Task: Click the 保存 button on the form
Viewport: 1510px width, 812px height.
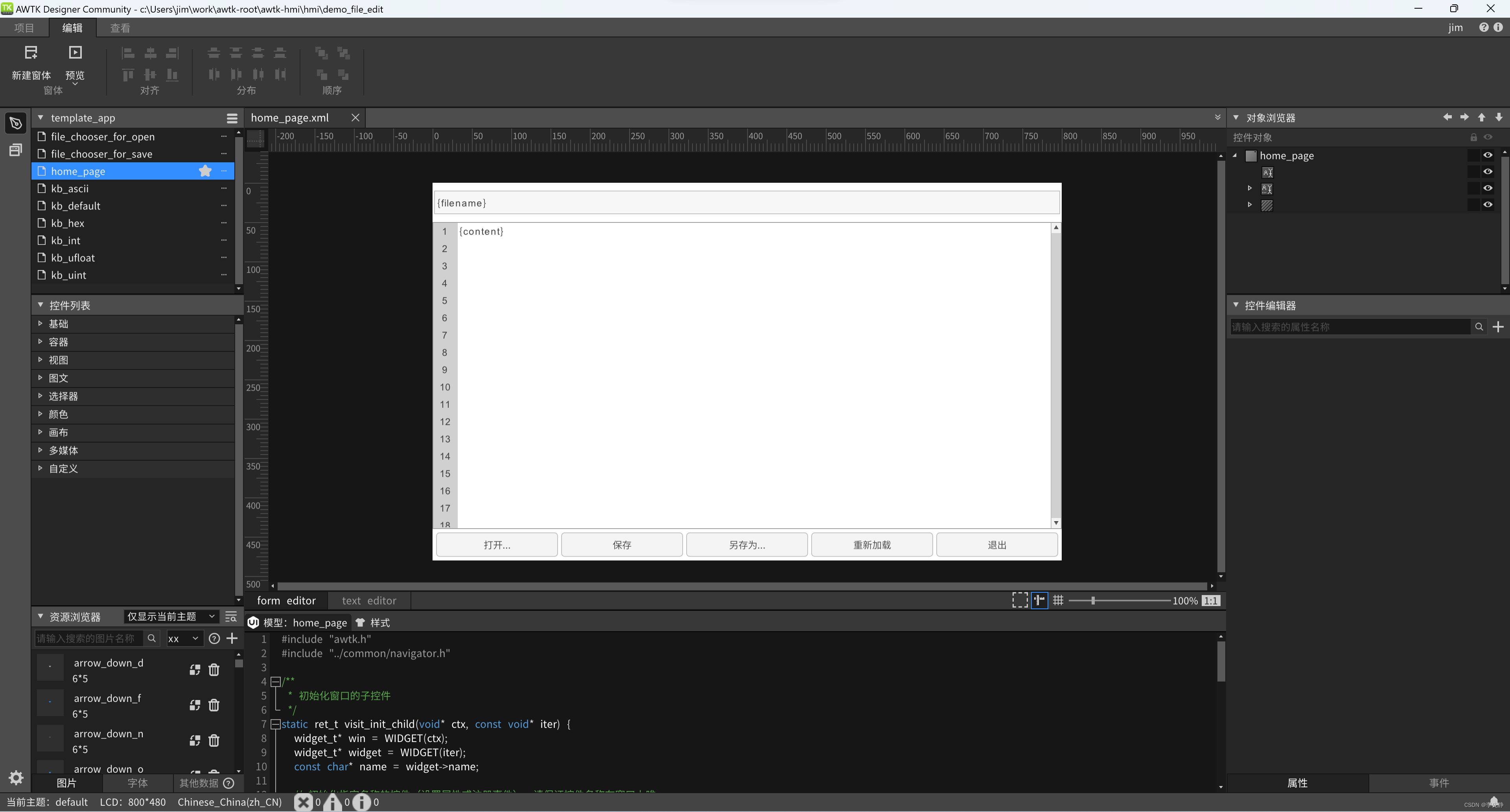Action: (x=622, y=545)
